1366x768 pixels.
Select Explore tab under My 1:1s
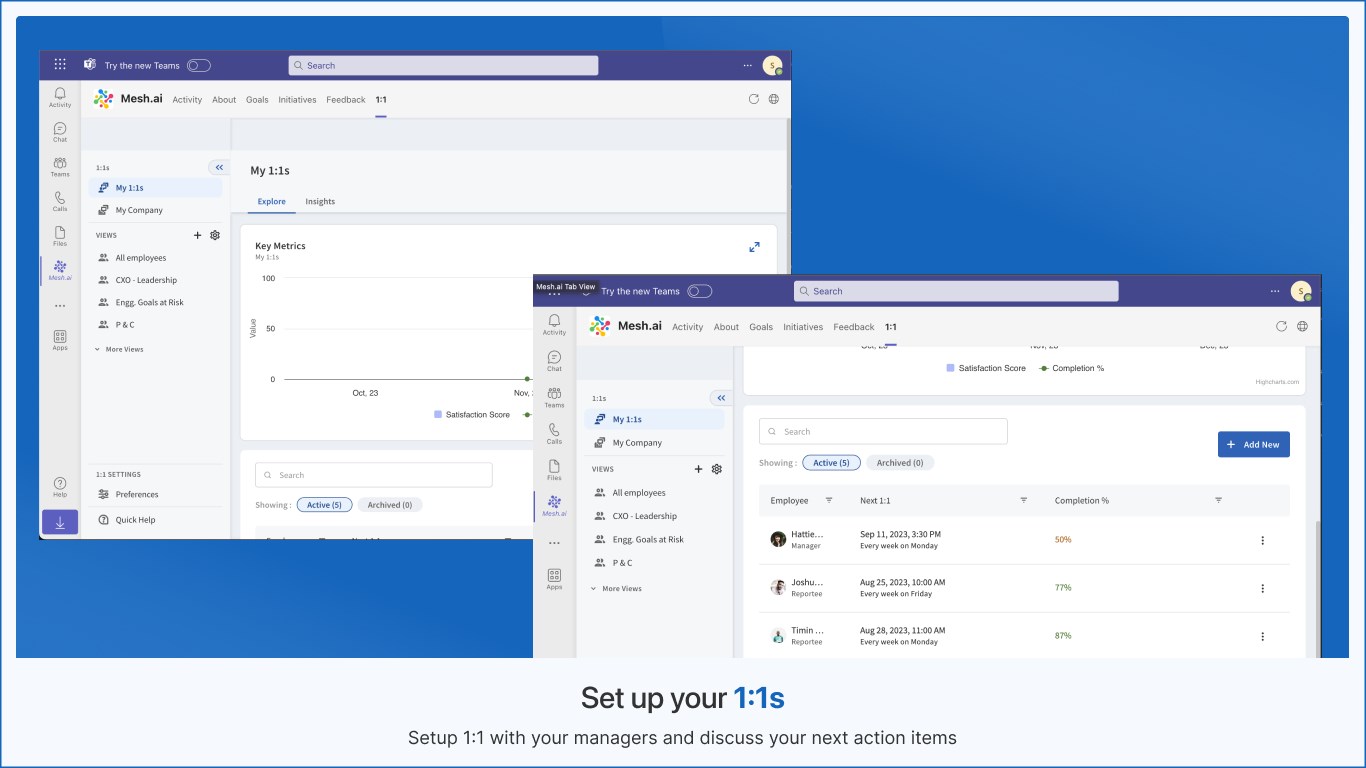click(x=272, y=201)
